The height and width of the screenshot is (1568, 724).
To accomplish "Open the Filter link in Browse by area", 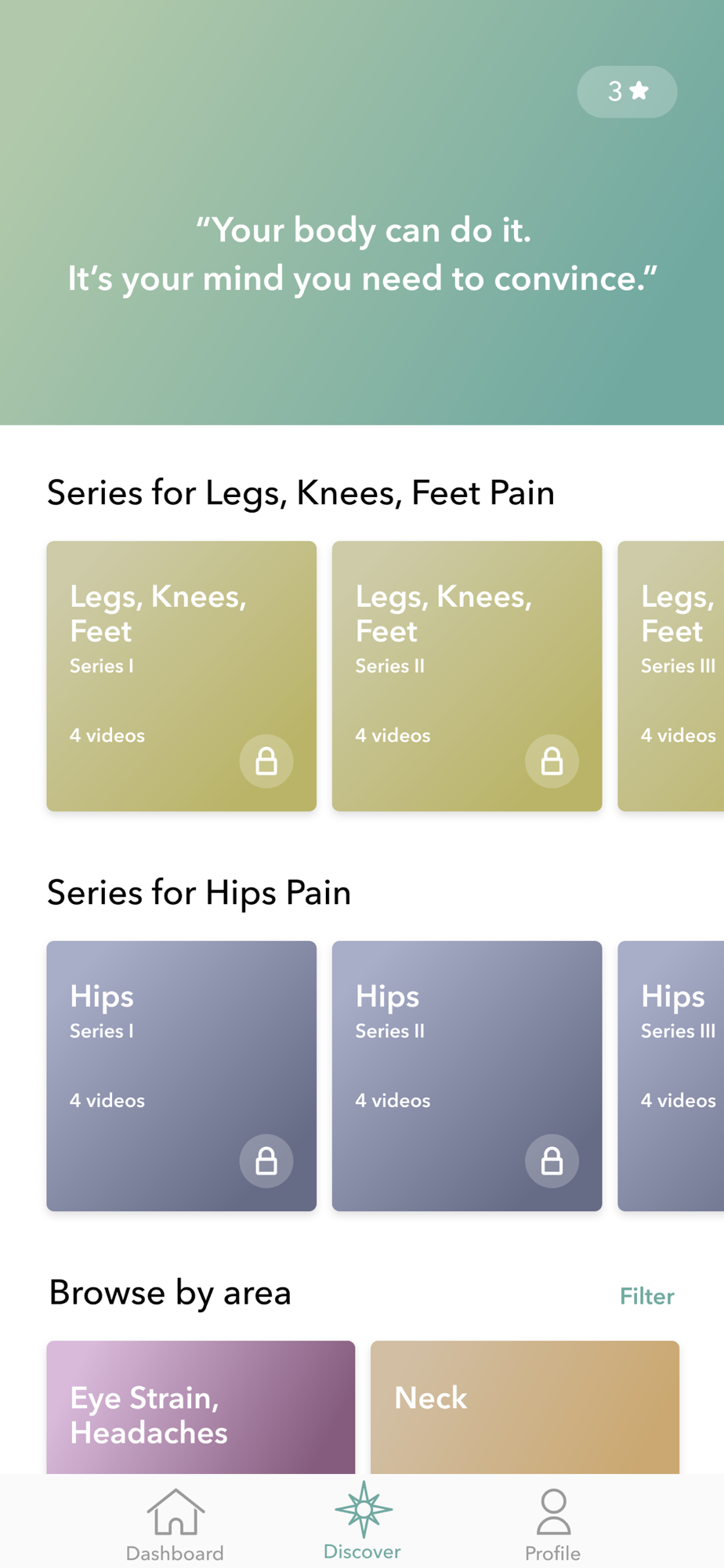I will coord(647,1296).
